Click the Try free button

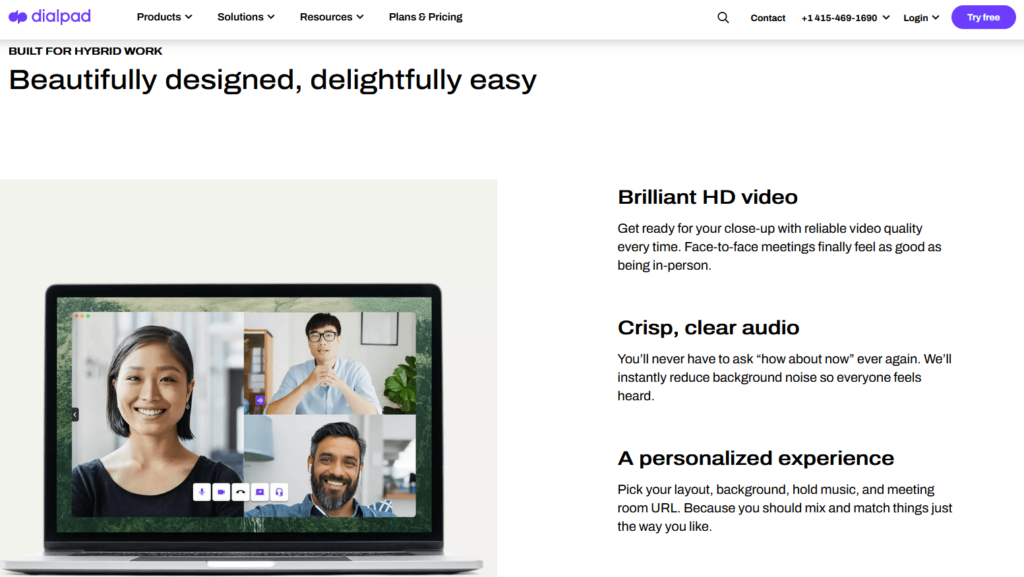pos(983,17)
